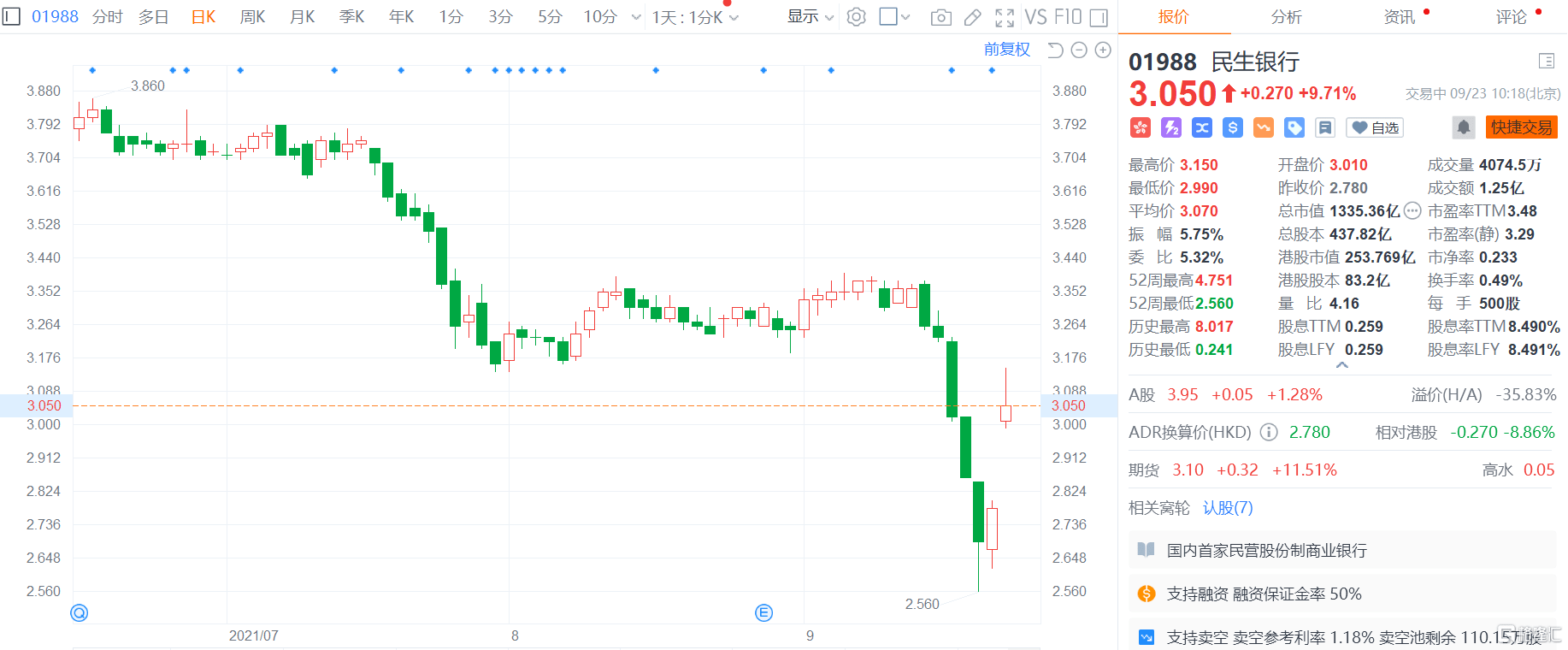The width and height of the screenshot is (1568, 650).
Task: Reset chart view with undo arrow
Action: point(1055,50)
